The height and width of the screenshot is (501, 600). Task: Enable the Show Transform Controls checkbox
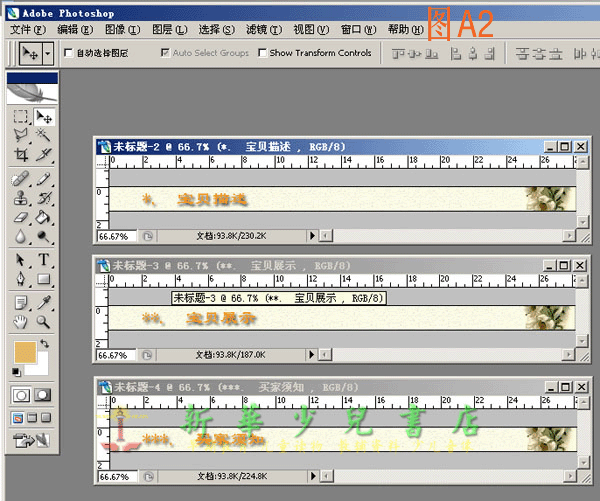[x=262, y=52]
